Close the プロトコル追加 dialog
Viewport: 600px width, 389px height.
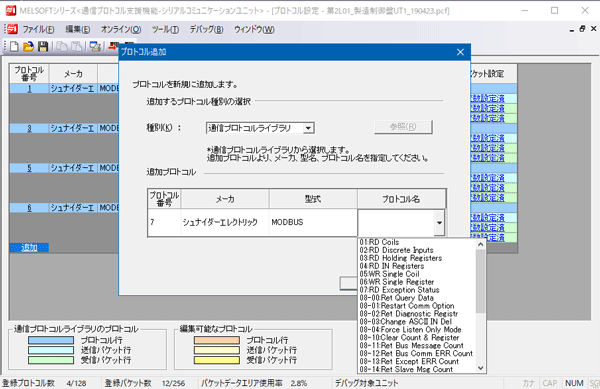pyautogui.click(x=460, y=52)
